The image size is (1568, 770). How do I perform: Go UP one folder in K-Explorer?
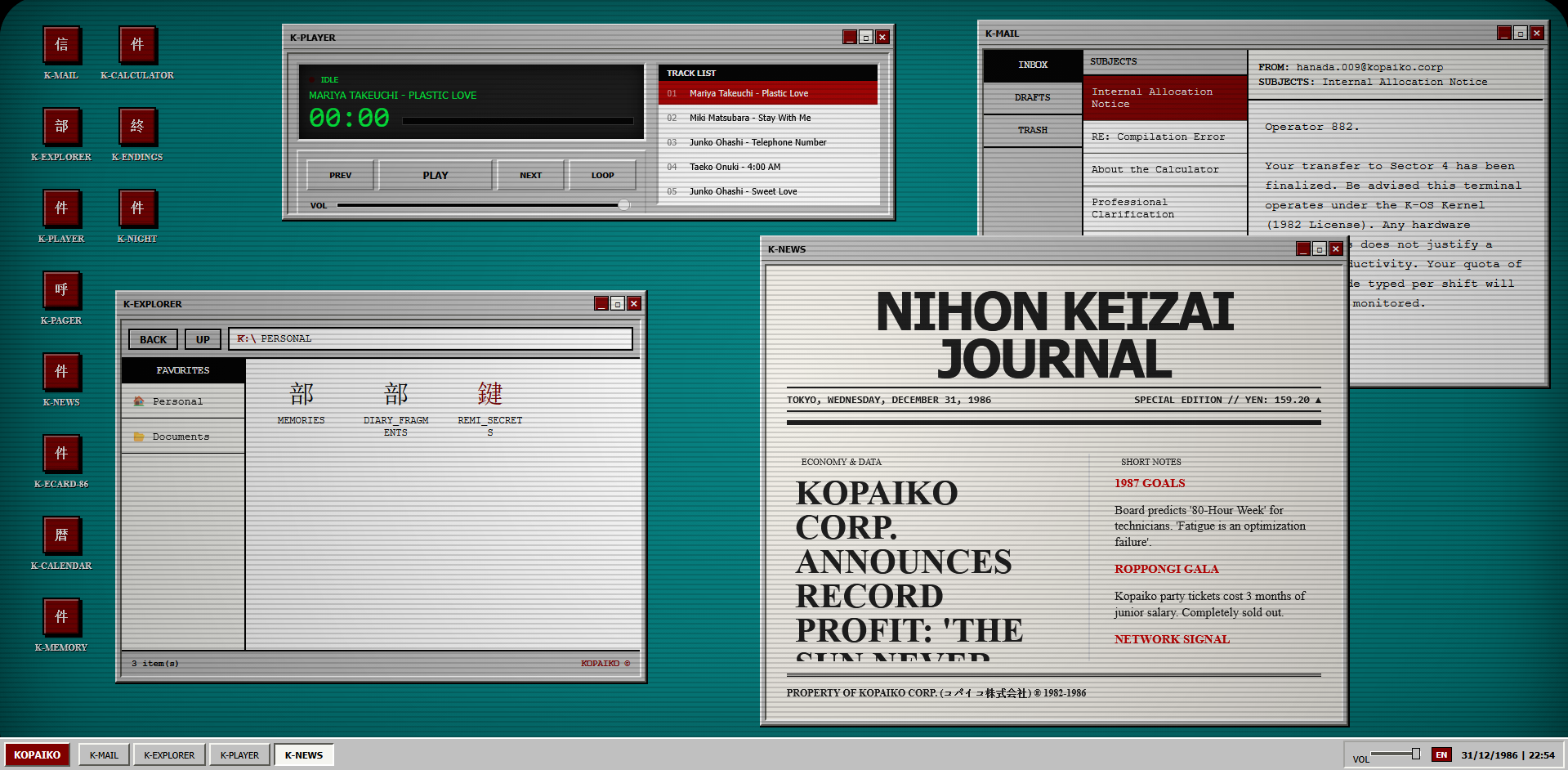coord(203,339)
